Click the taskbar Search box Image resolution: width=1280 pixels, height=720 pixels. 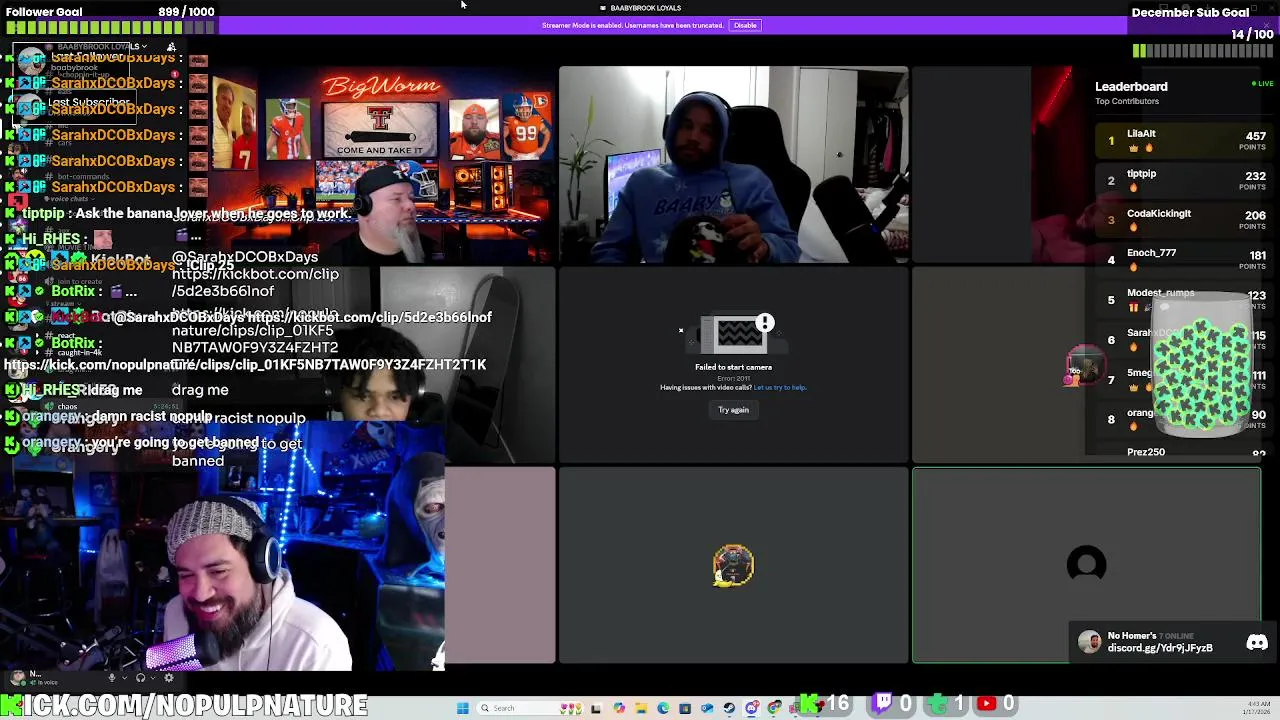pyautogui.click(x=530, y=708)
